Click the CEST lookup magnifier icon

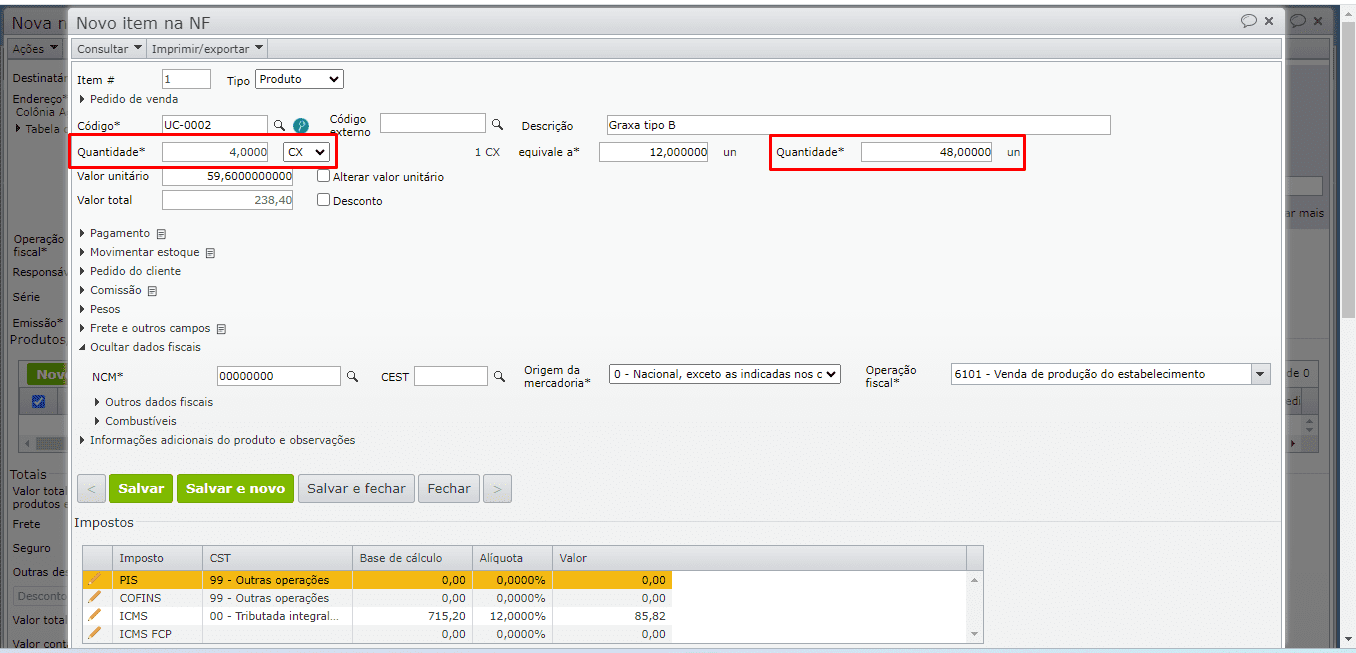pos(499,377)
